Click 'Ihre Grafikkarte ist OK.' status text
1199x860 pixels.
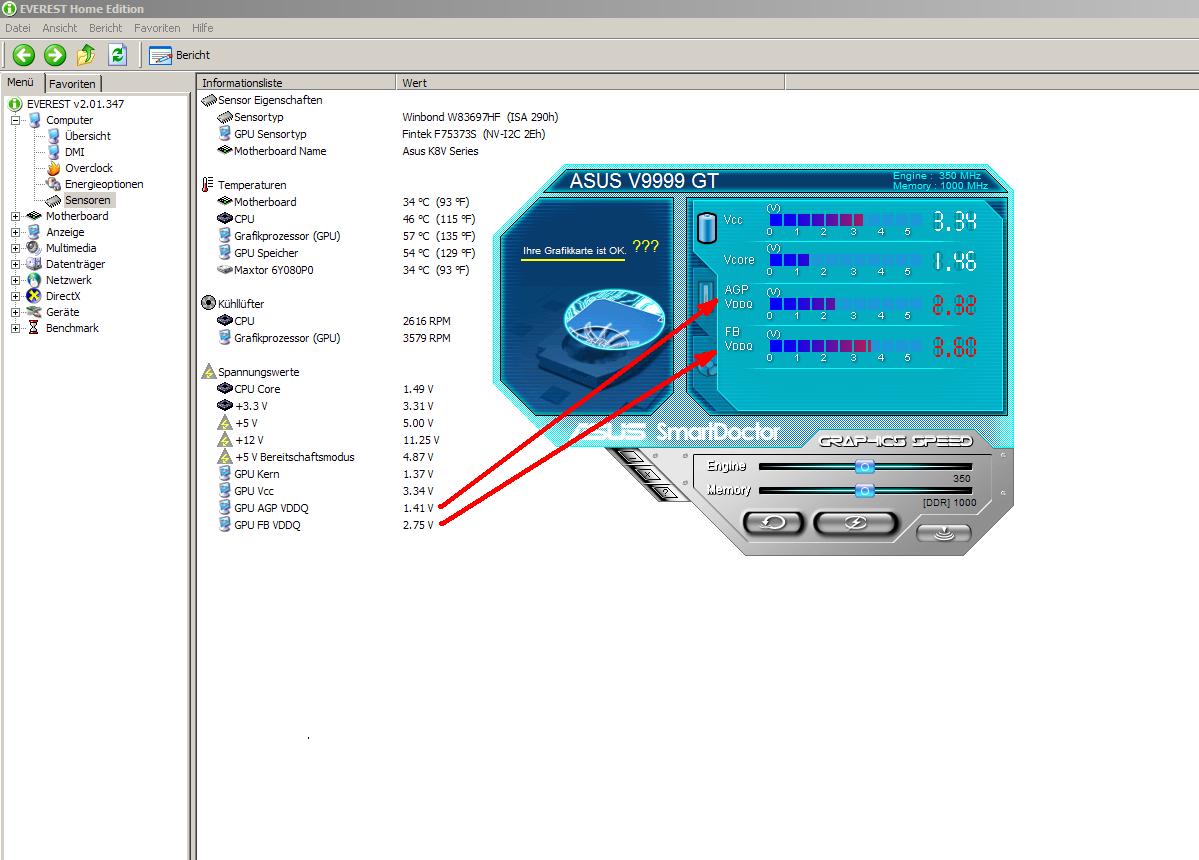pos(574,251)
